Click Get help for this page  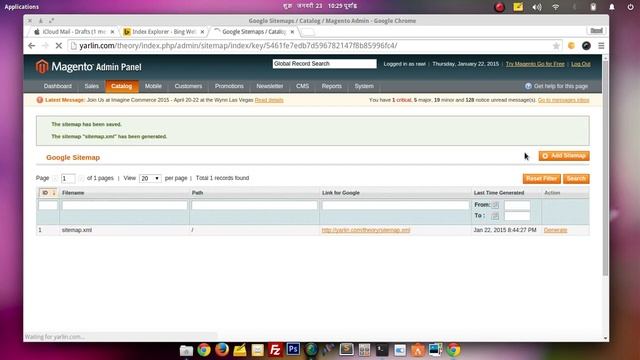561,86
